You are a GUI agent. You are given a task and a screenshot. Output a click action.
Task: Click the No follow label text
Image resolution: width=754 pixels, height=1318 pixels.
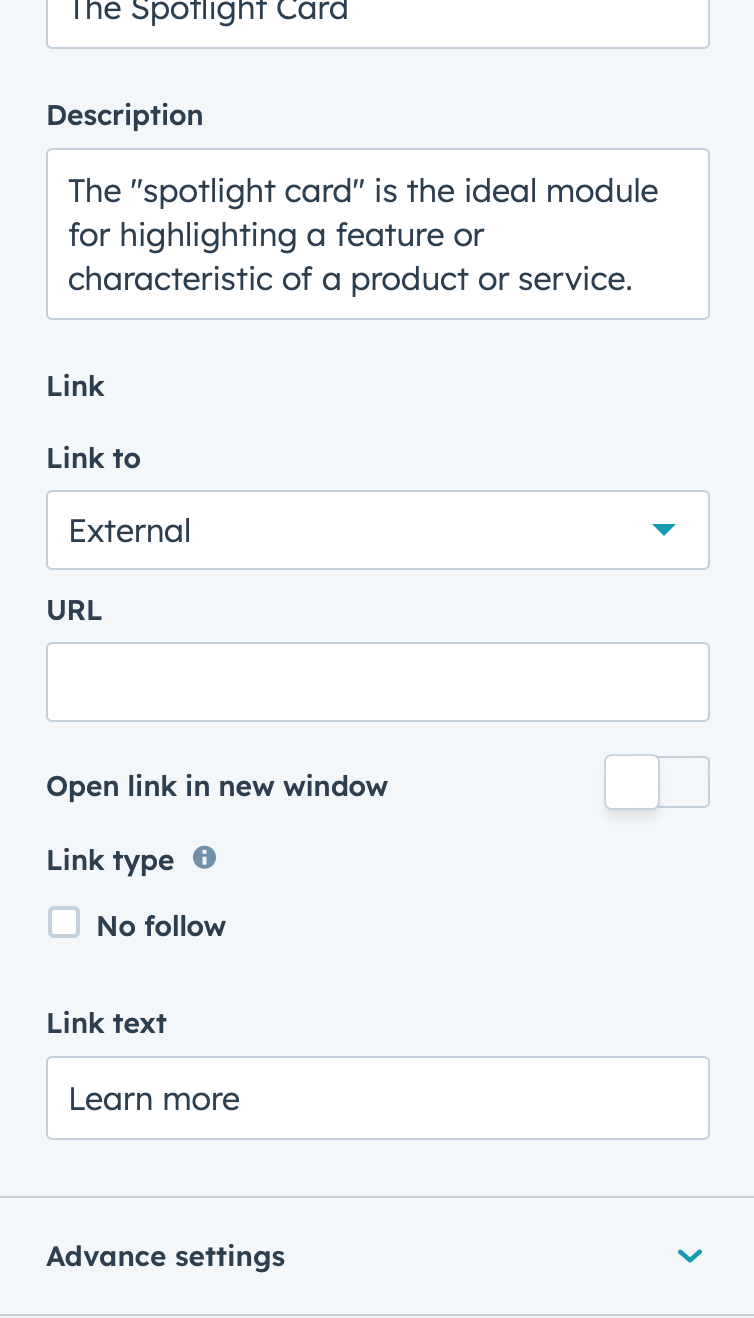point(161,926)
